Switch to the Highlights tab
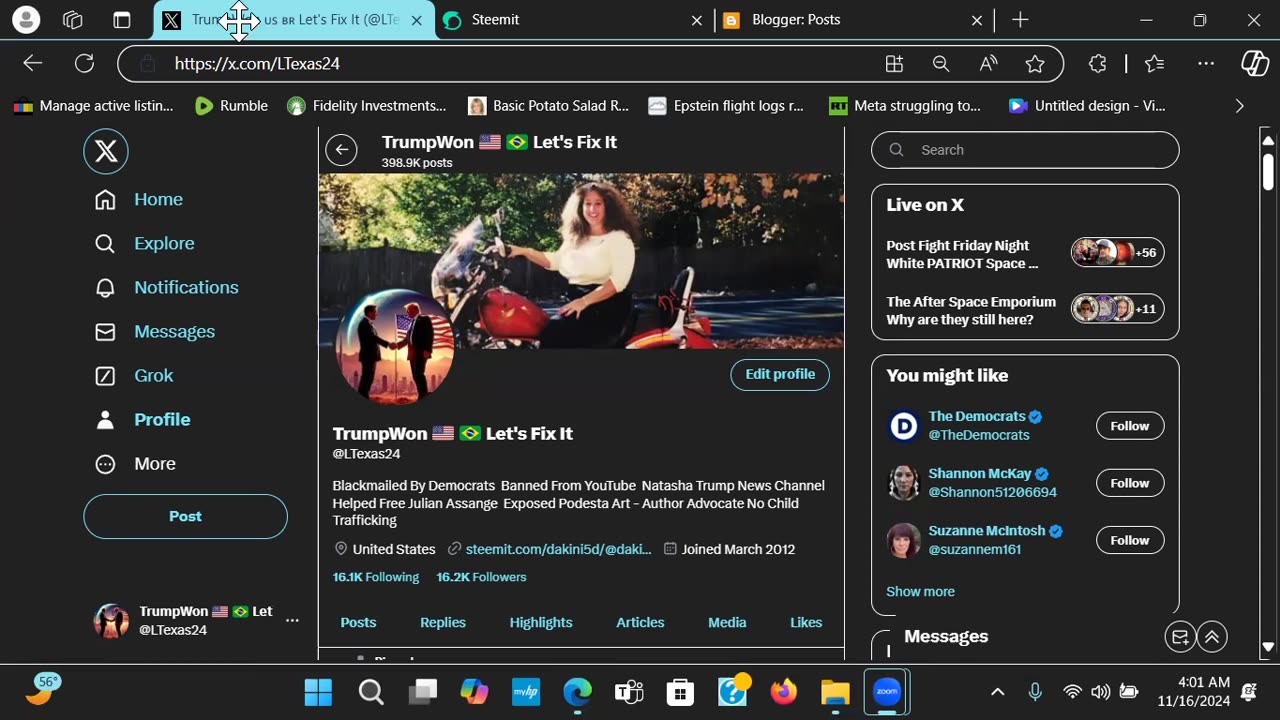Screen dimensions: 1280x720 [541, 622]
